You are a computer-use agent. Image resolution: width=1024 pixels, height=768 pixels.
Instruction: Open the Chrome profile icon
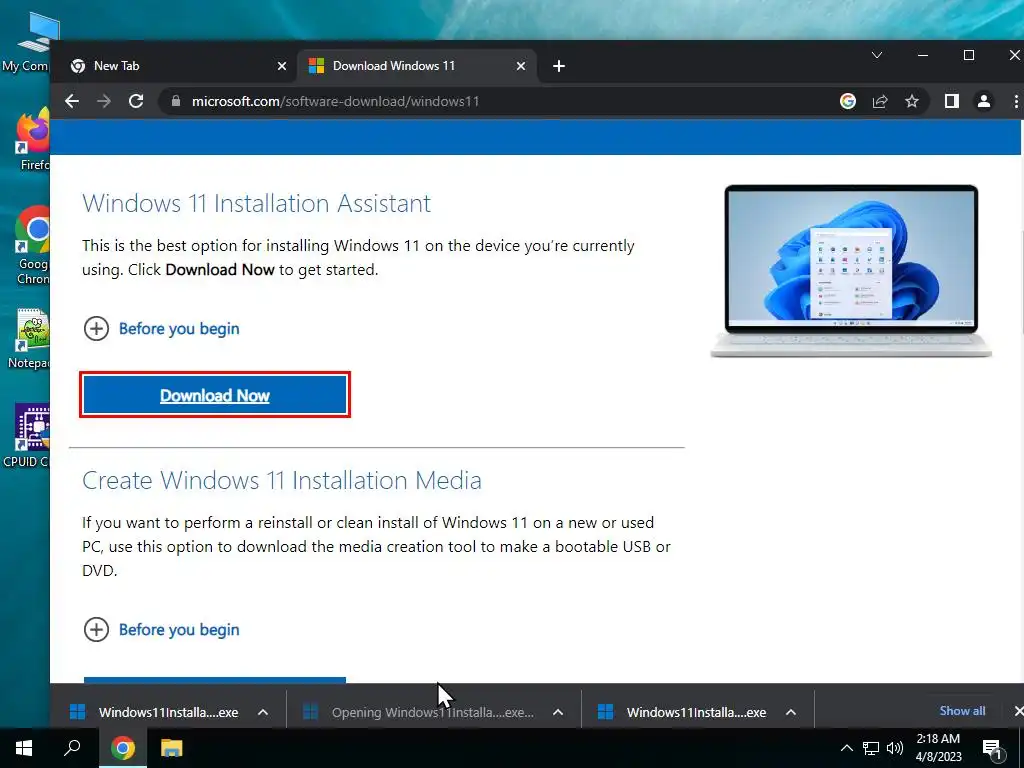tap(984, 101)
